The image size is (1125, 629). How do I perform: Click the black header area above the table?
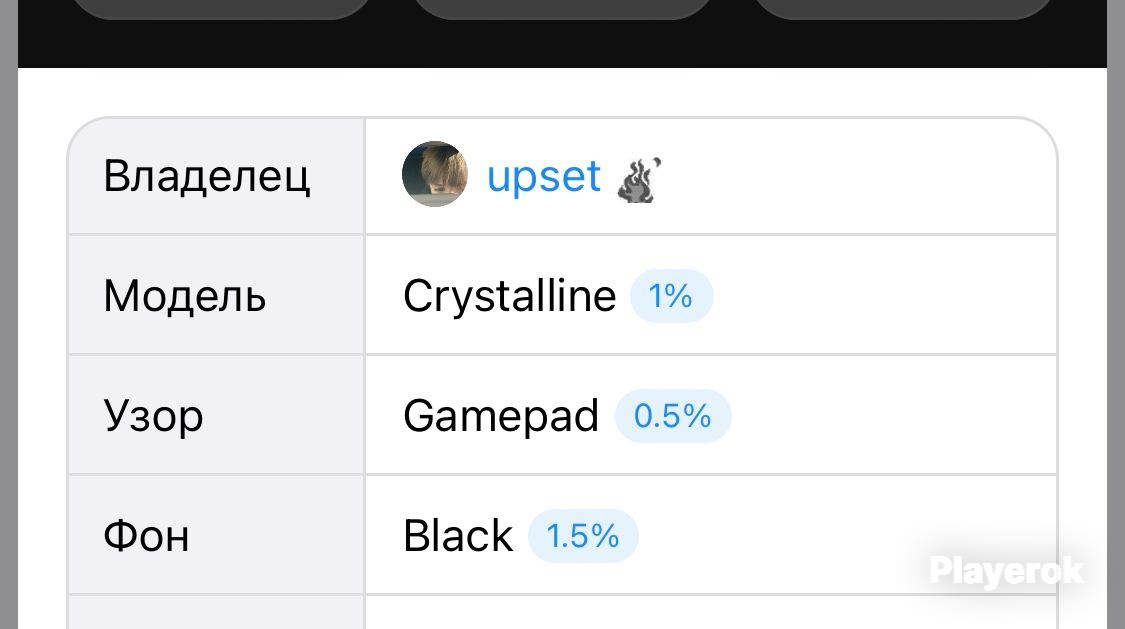pyautogui.click(x=562, y=44)
